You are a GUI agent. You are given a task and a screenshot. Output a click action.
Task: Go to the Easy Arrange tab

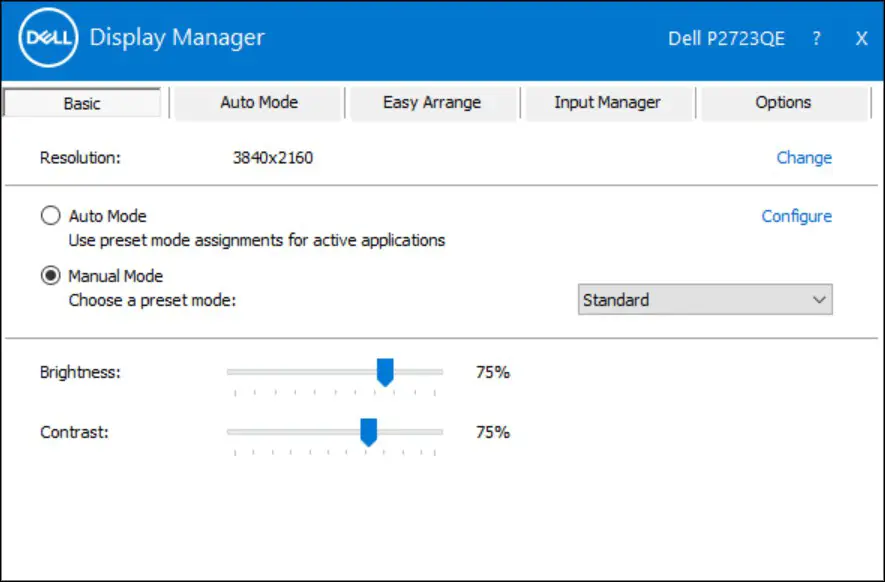tap(432, 102)
